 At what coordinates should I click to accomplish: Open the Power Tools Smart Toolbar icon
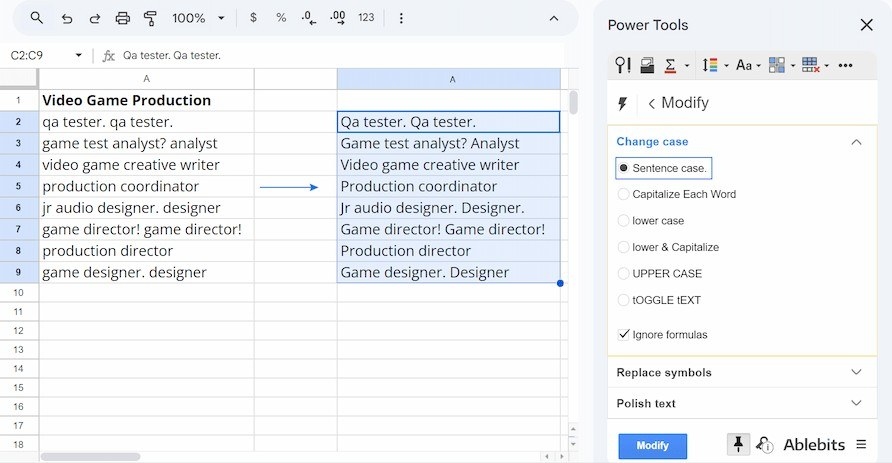[x=623, y=65]
